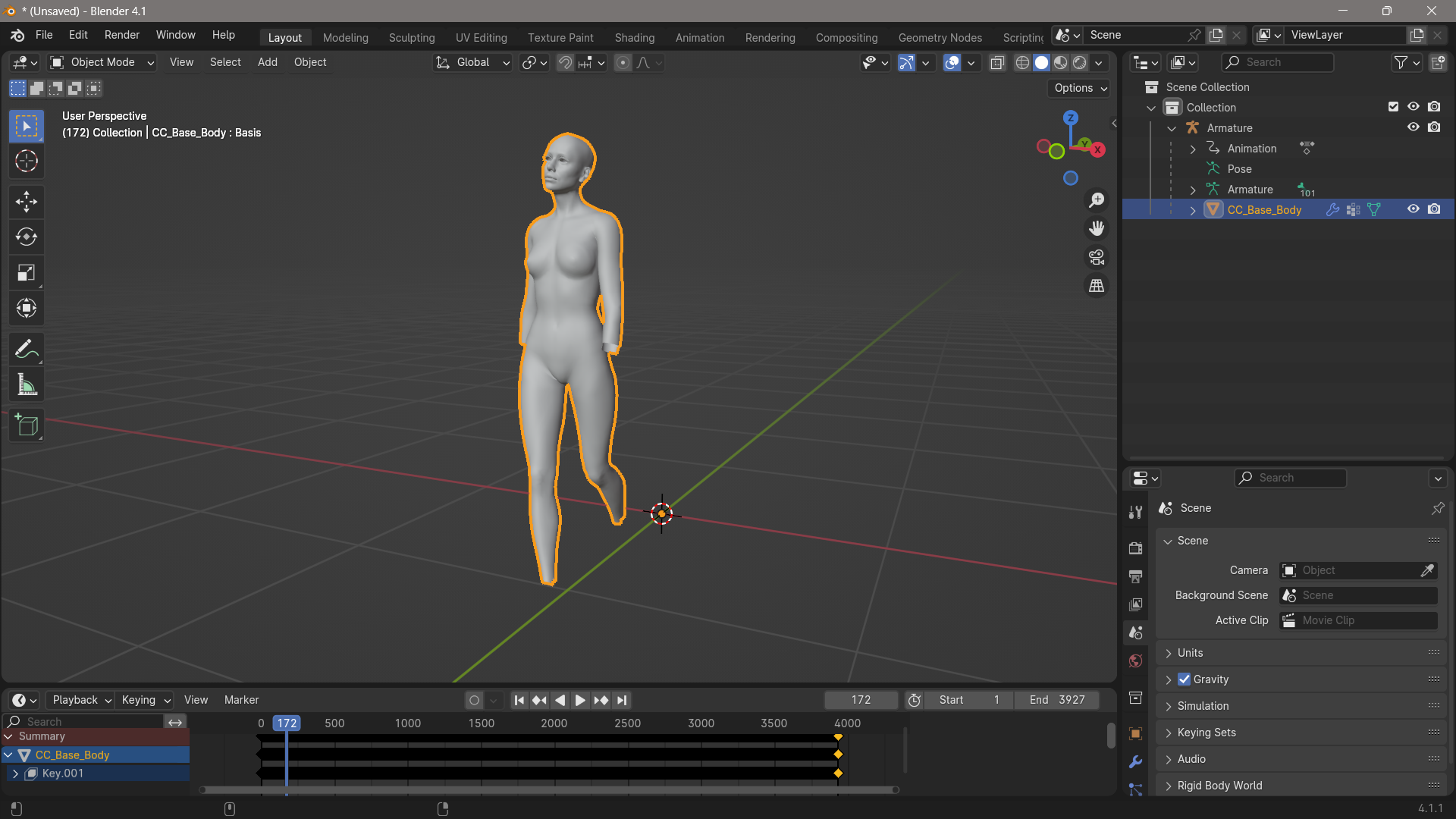The height and width of the screenshot is (819, 1456).
Task: Choose the Measure tool
Action: (x=27, y=385)
